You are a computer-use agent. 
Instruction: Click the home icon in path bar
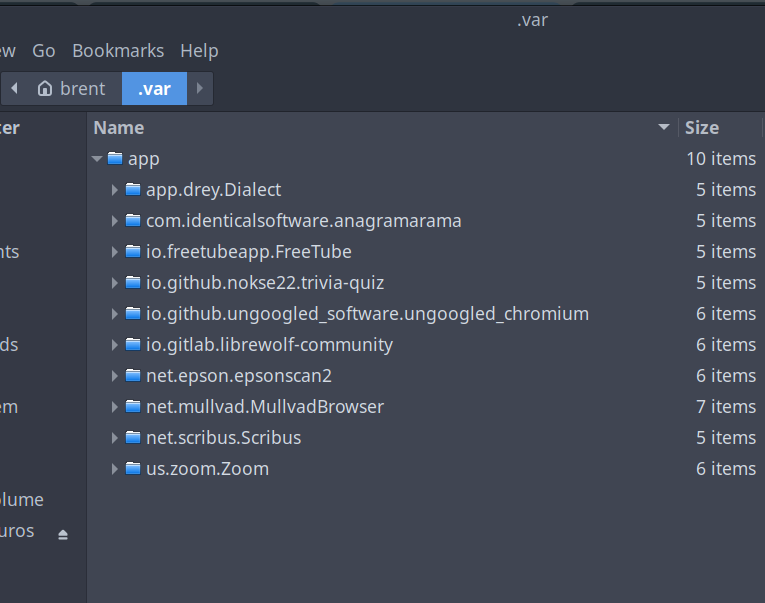pos(44,89)
